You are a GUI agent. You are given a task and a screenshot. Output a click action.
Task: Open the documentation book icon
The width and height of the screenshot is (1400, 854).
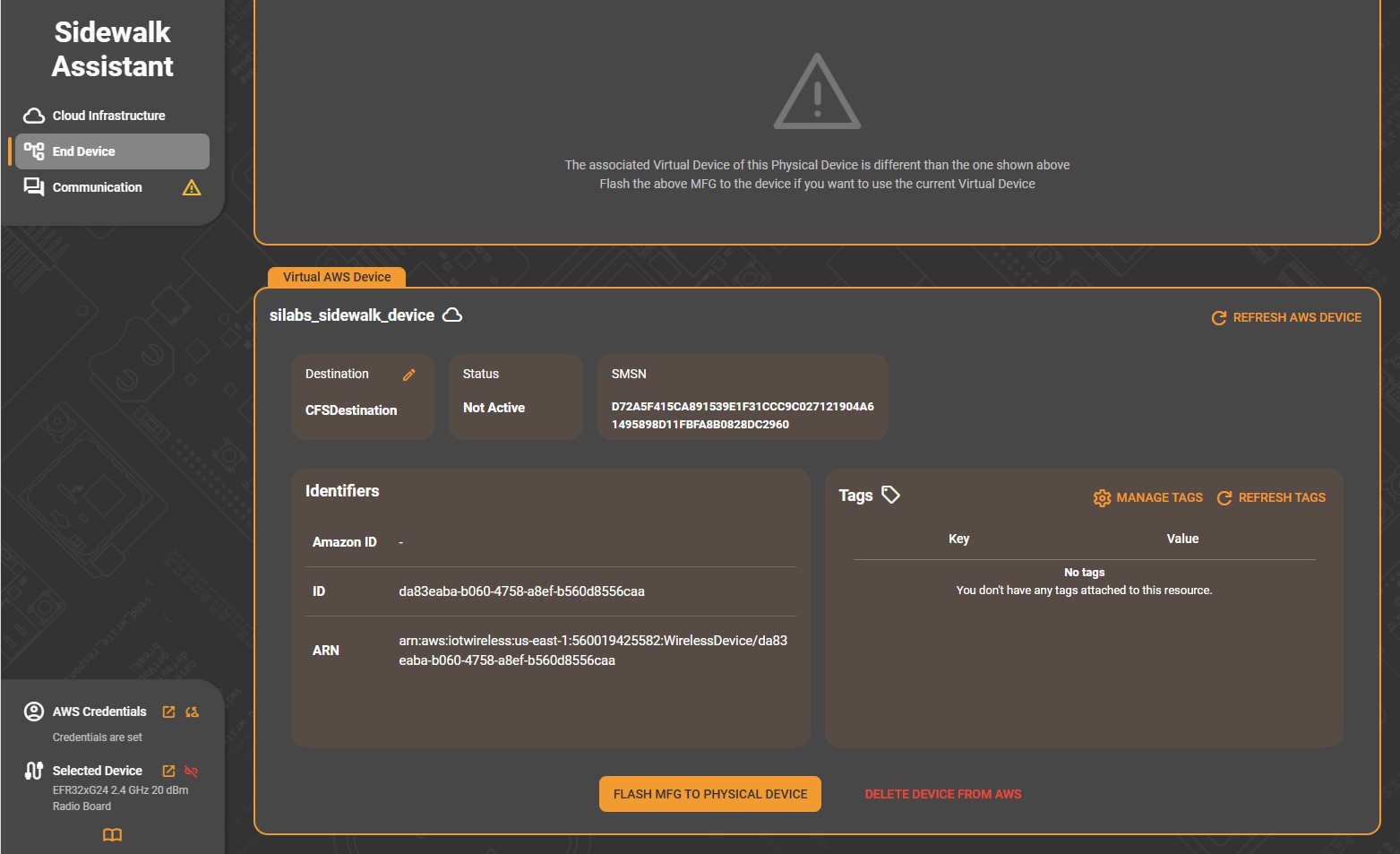click(112, 834)
